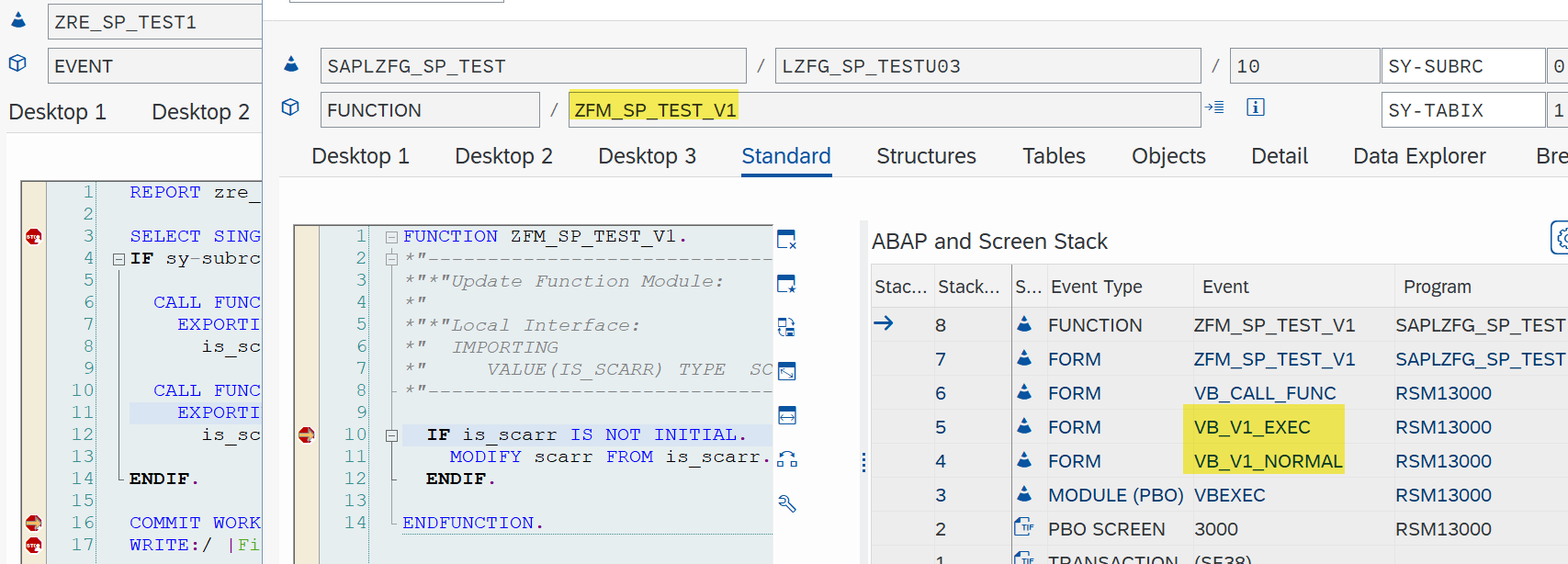Image resolution: width=1568 pixels, height=564 pixels.
Task: Click the ZFM_SP_TEST_V1 function name field
Action: point(884,110)
